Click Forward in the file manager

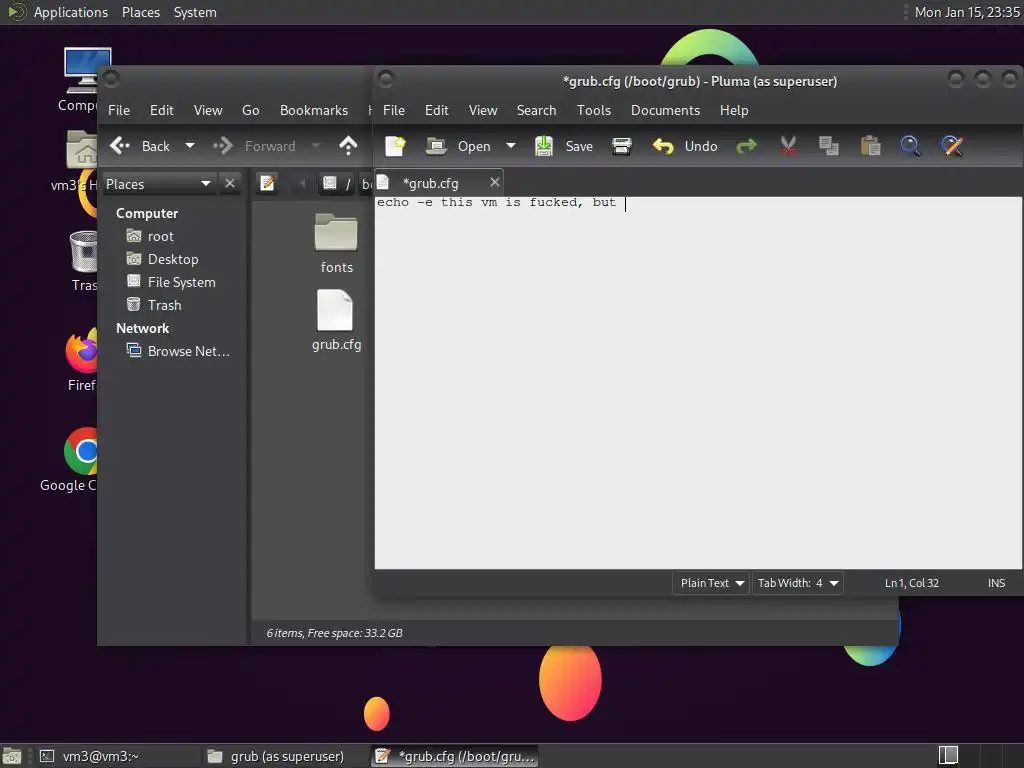(x=255, y=146)
